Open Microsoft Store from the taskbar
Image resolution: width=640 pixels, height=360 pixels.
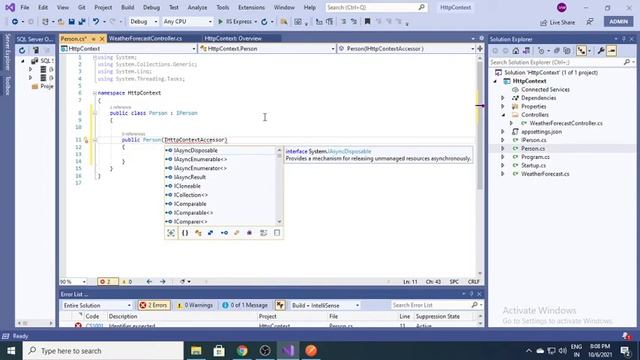pos(219,351)
